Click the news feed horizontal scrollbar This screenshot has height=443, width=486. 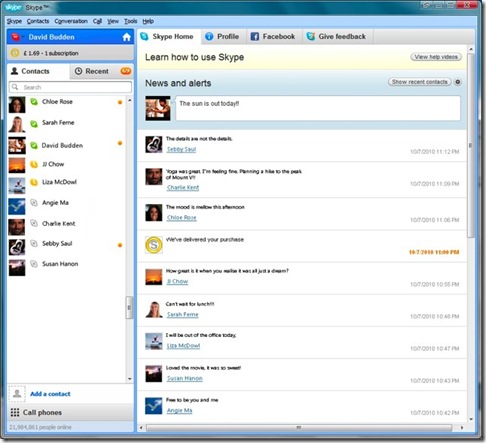tap(299, 427)
